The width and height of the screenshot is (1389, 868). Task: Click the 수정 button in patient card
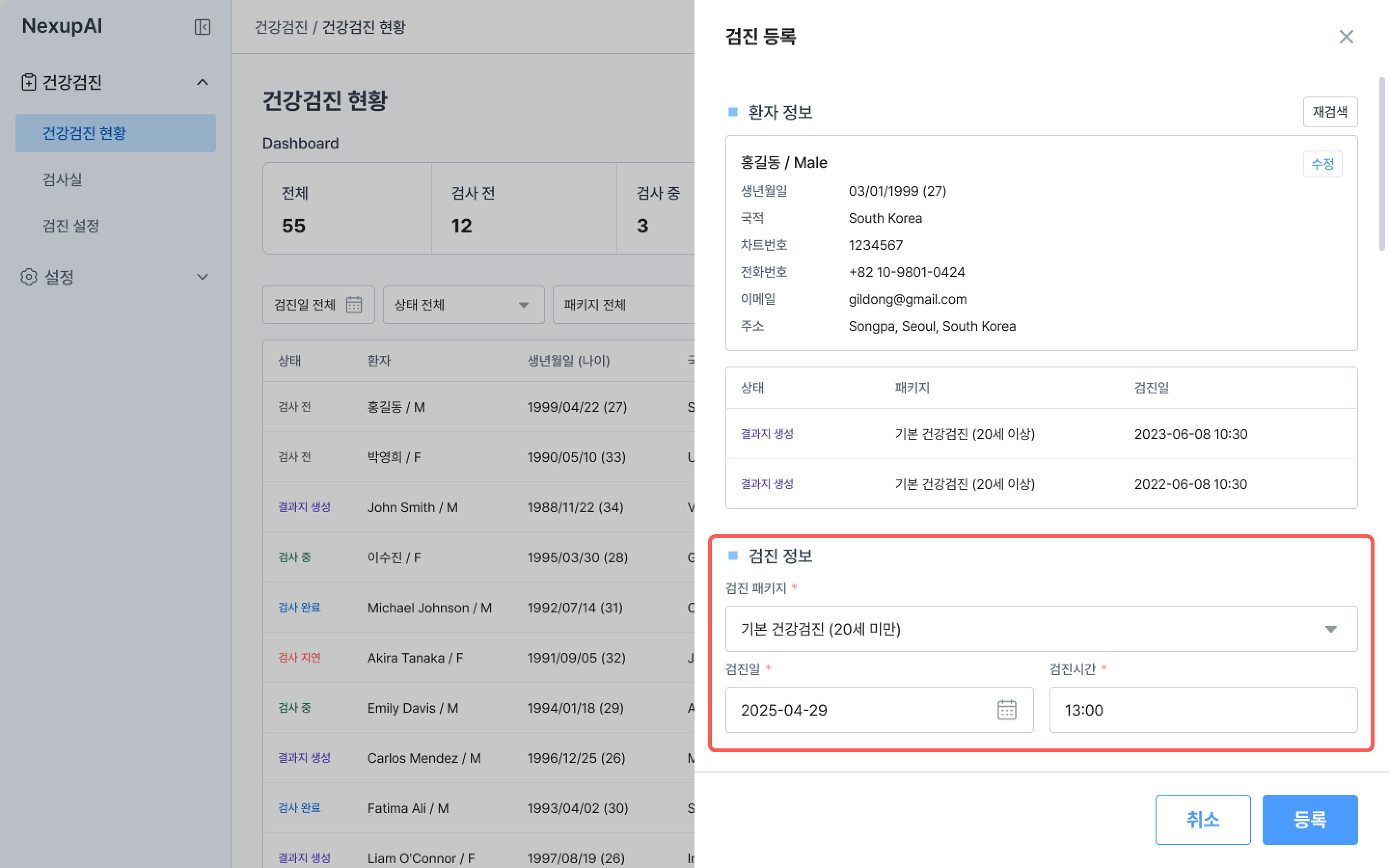pyautogui.click(x=1322, y=164)
